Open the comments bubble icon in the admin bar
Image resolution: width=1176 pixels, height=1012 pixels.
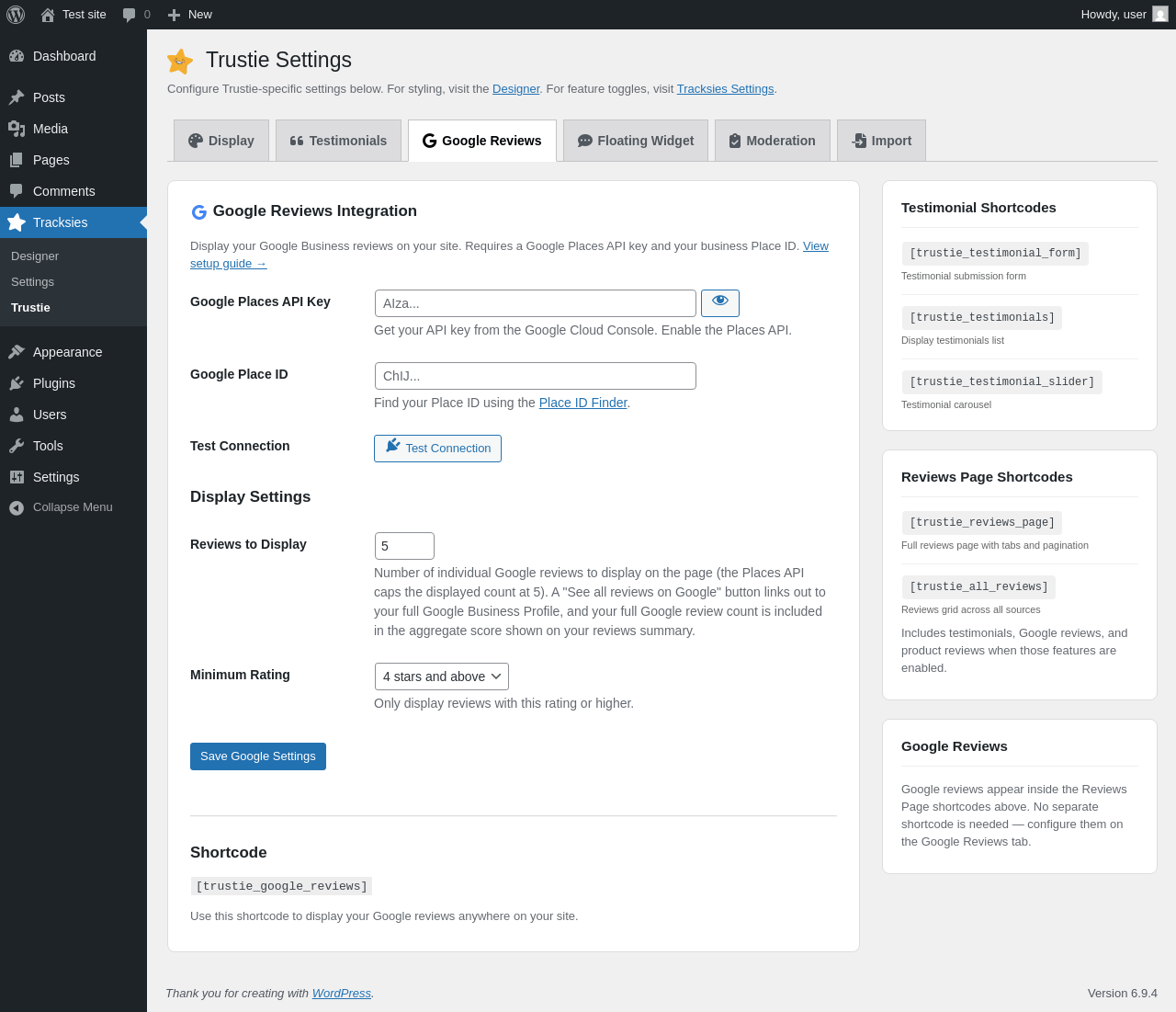130,15
